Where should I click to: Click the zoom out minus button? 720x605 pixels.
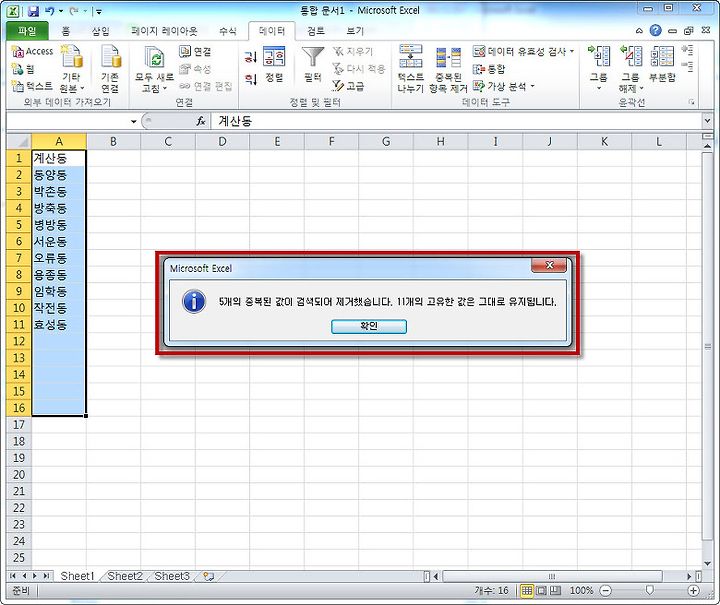coord(606,591)
